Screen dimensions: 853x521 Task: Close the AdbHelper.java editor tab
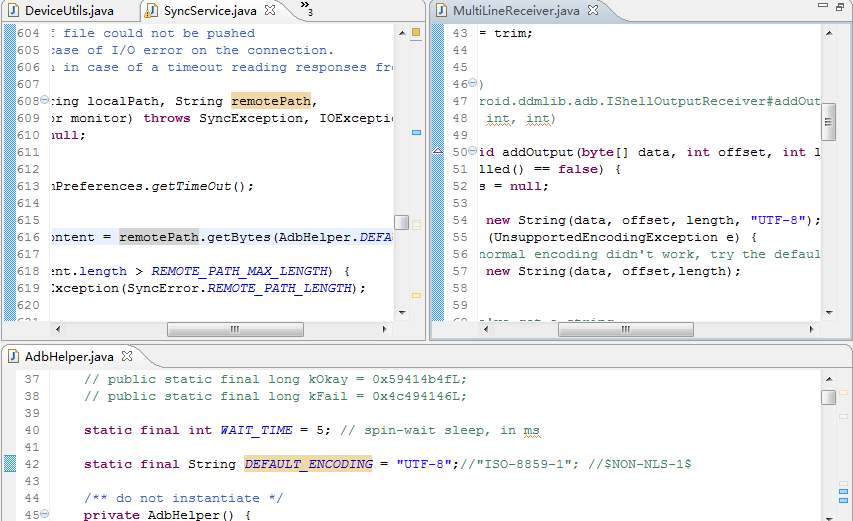point(128,356)
